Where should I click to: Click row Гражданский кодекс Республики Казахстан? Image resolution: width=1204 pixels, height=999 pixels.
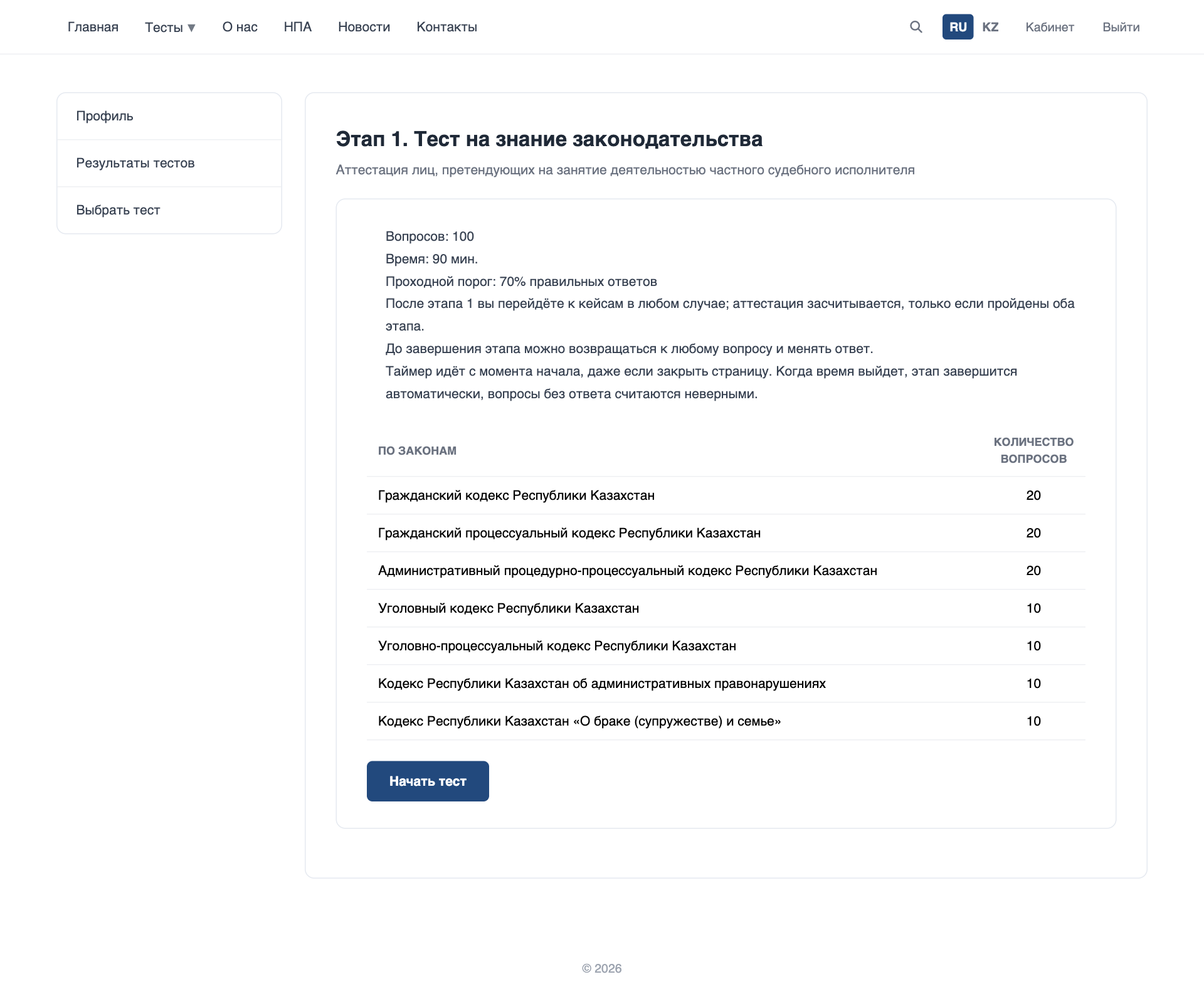726,495
